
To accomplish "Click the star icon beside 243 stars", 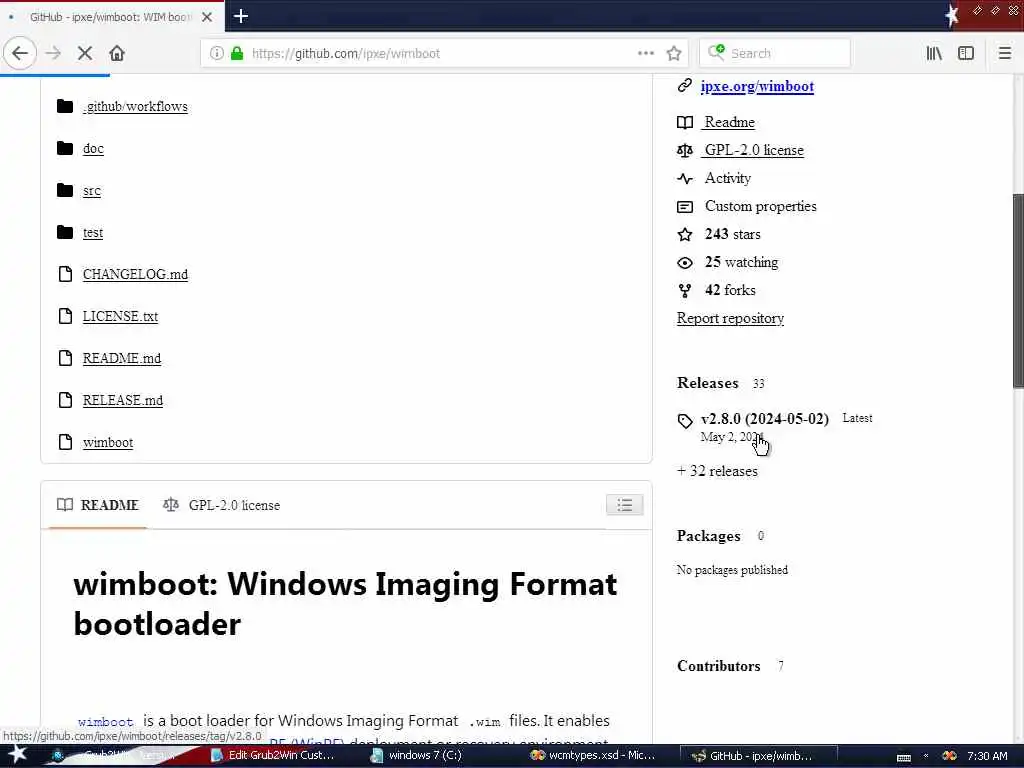I will tap(684, 234).
